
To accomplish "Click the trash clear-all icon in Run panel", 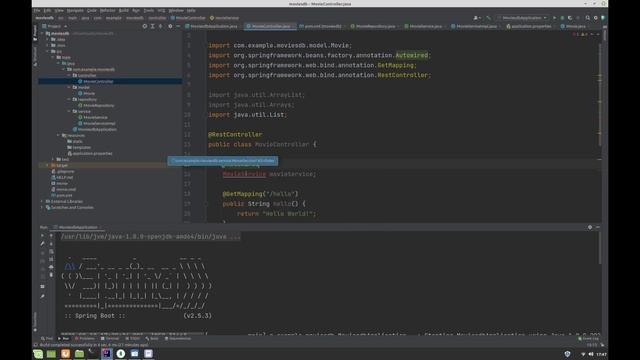I will 51,275.
